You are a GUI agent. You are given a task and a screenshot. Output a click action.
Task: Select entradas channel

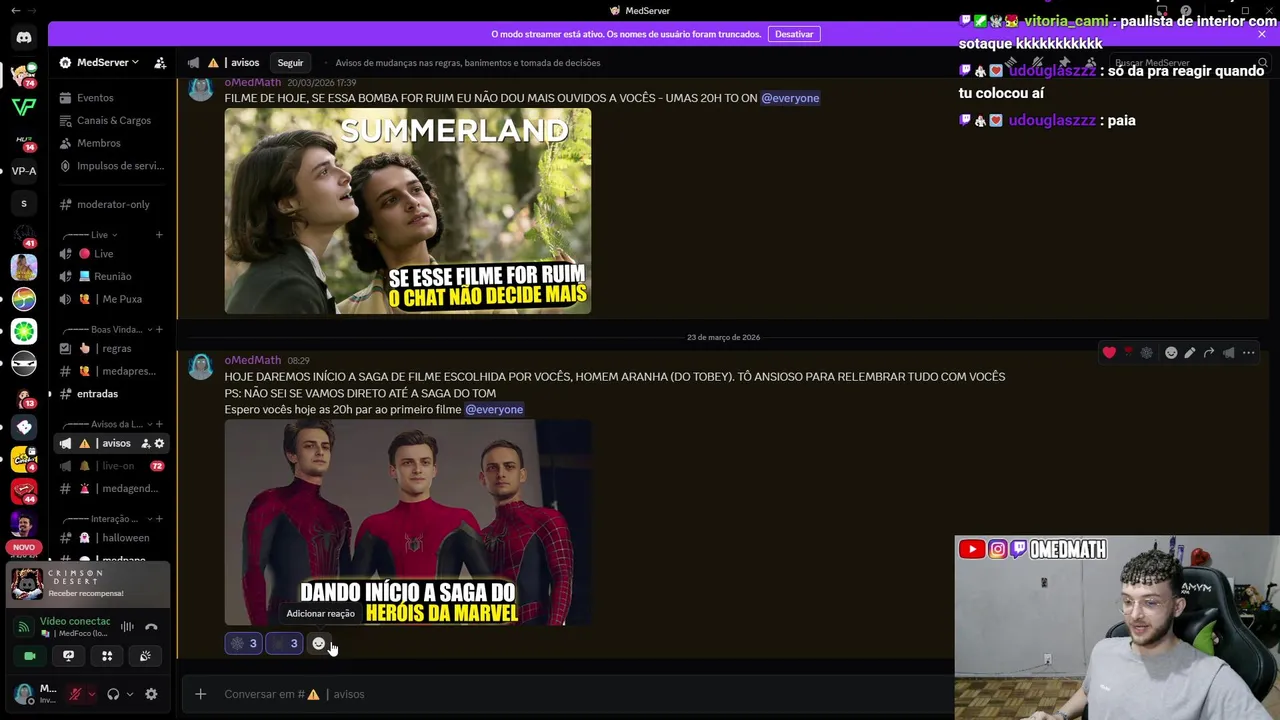pos(111,394)
